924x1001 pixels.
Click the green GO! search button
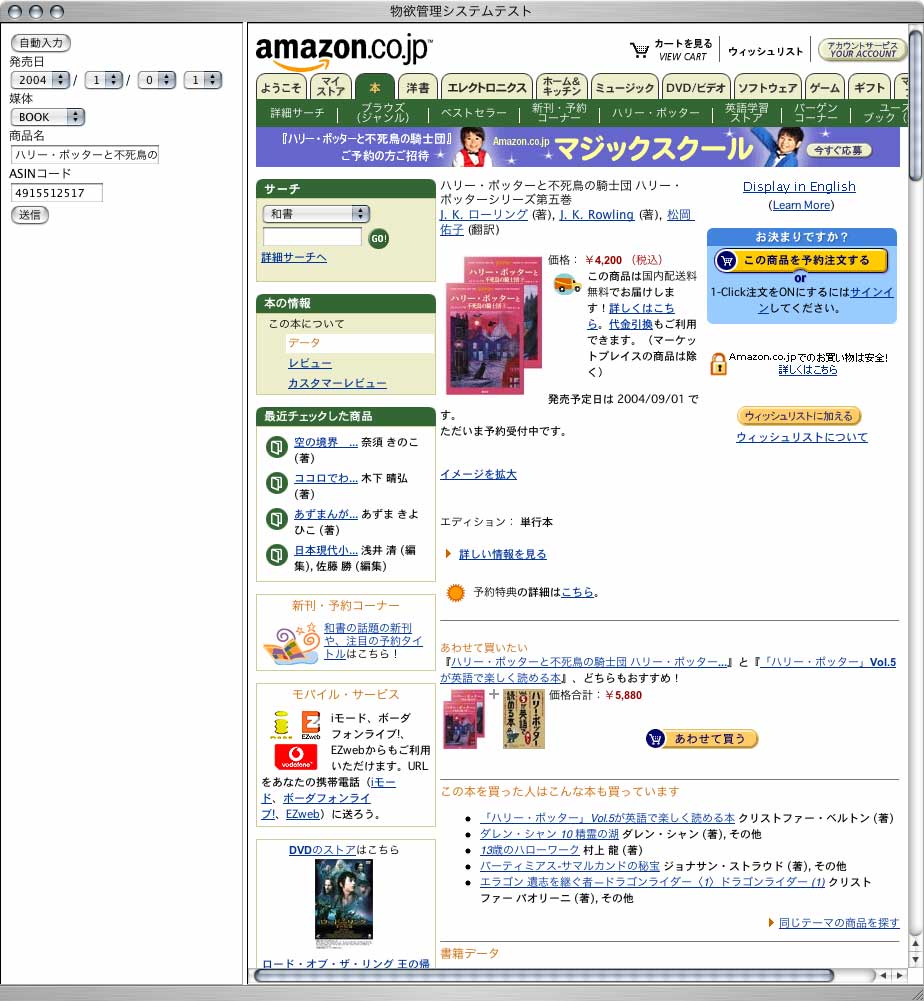click(x=379, y=239)
